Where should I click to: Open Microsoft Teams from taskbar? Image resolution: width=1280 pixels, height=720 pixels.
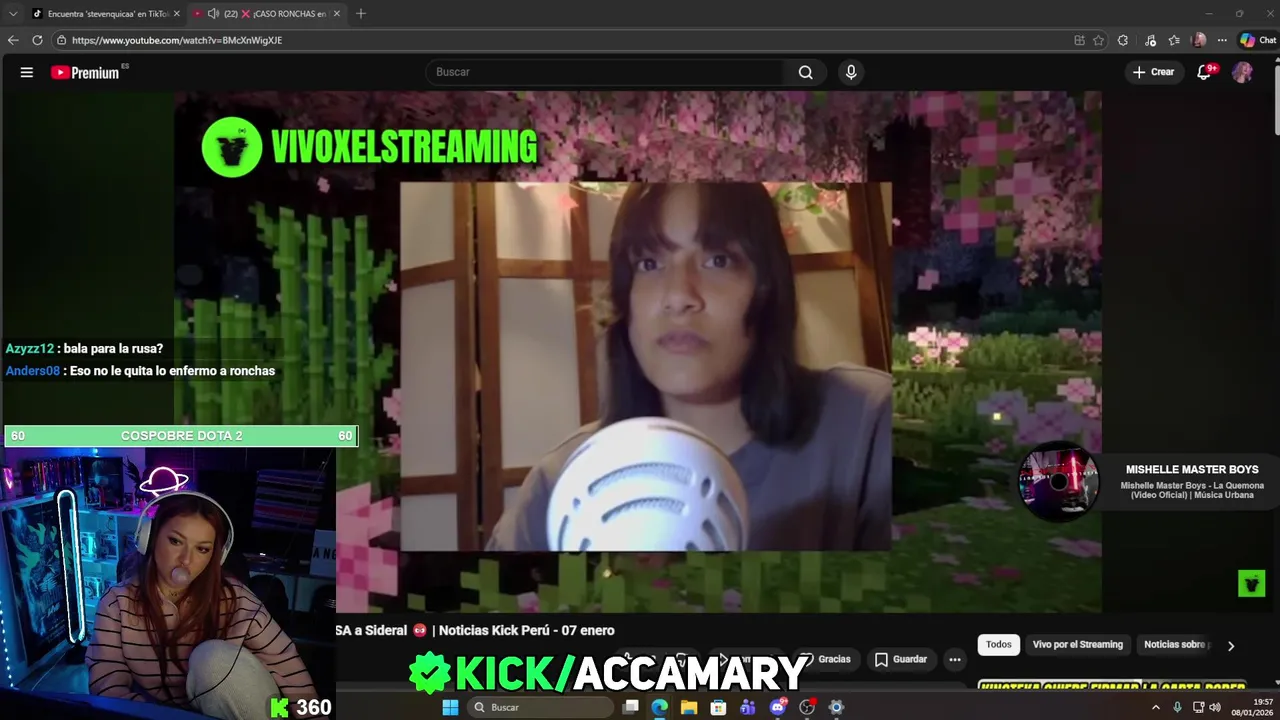pyautogui.click(x=747, y=707)
